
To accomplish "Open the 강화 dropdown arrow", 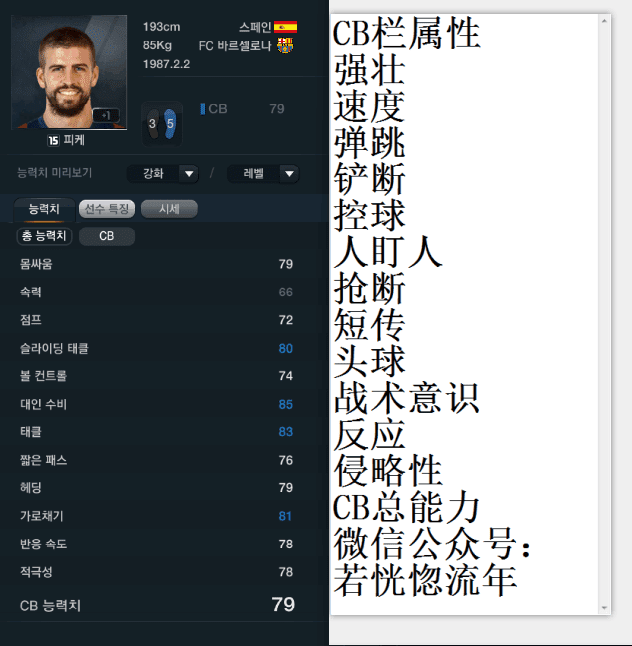I will [x=189, y=173].
